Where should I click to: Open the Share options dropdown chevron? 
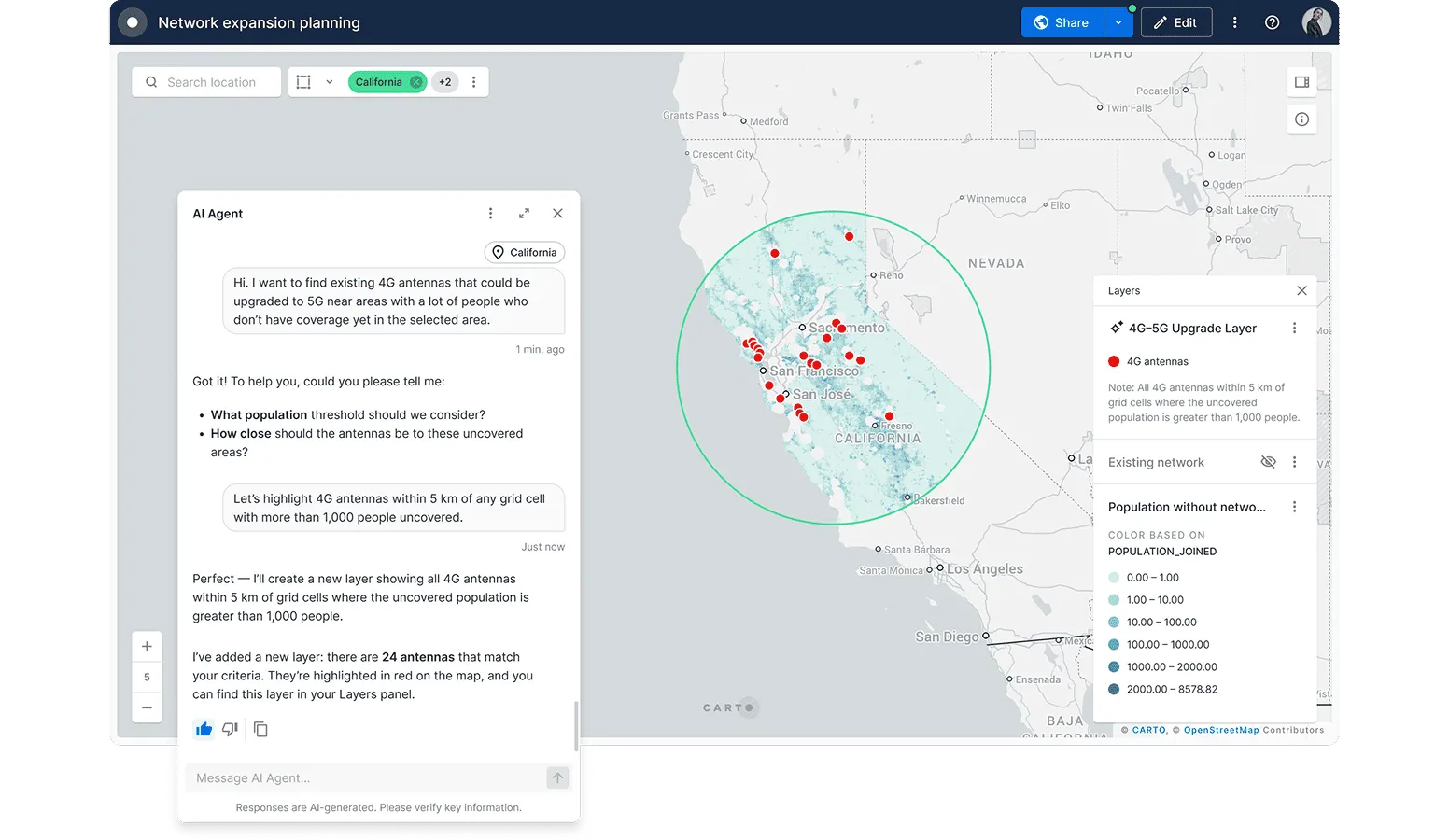pos(1118,22)
